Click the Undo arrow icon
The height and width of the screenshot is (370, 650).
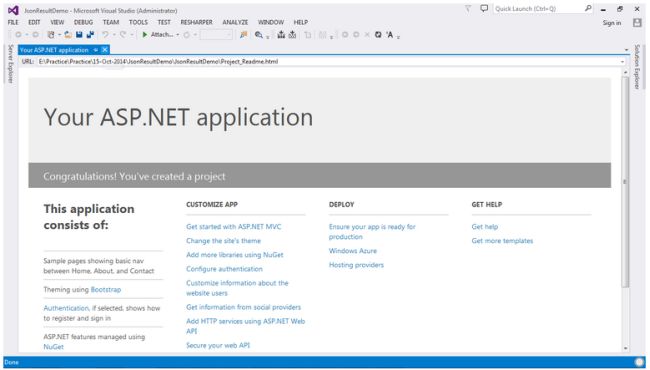click(106, 35)
